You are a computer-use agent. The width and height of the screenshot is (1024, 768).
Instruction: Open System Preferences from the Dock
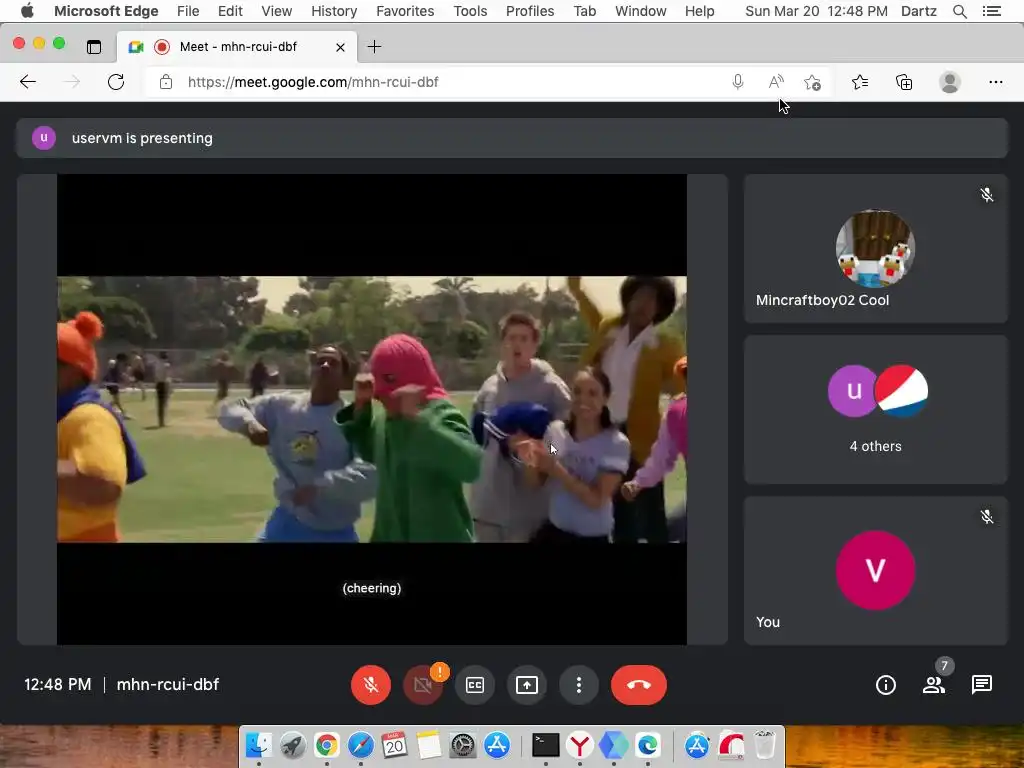tap(462, 744)
